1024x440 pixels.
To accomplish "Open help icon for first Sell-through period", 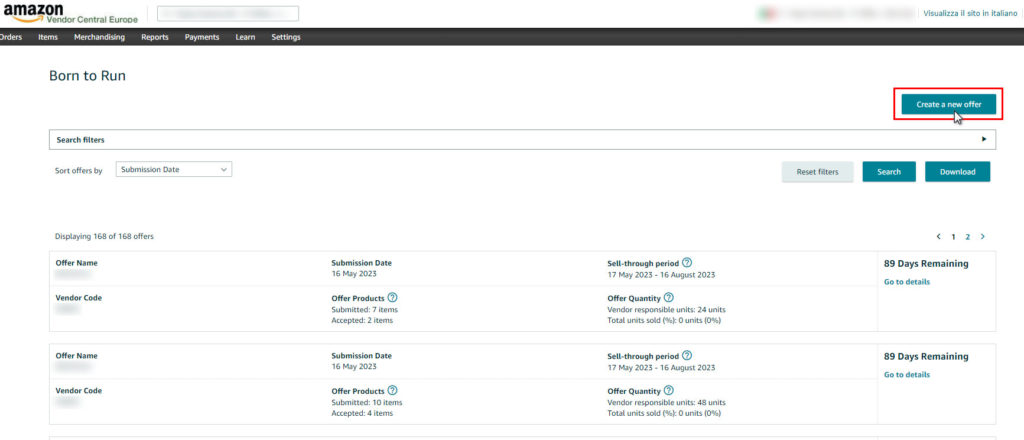I will [686, 262].
